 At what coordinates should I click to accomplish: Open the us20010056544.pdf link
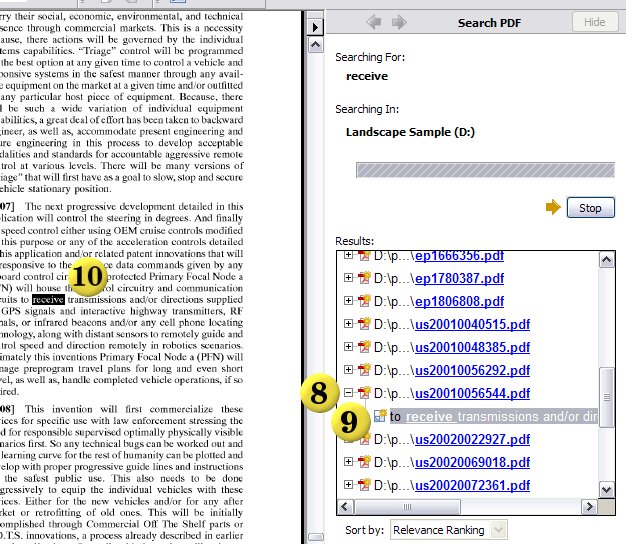point(473,394)
